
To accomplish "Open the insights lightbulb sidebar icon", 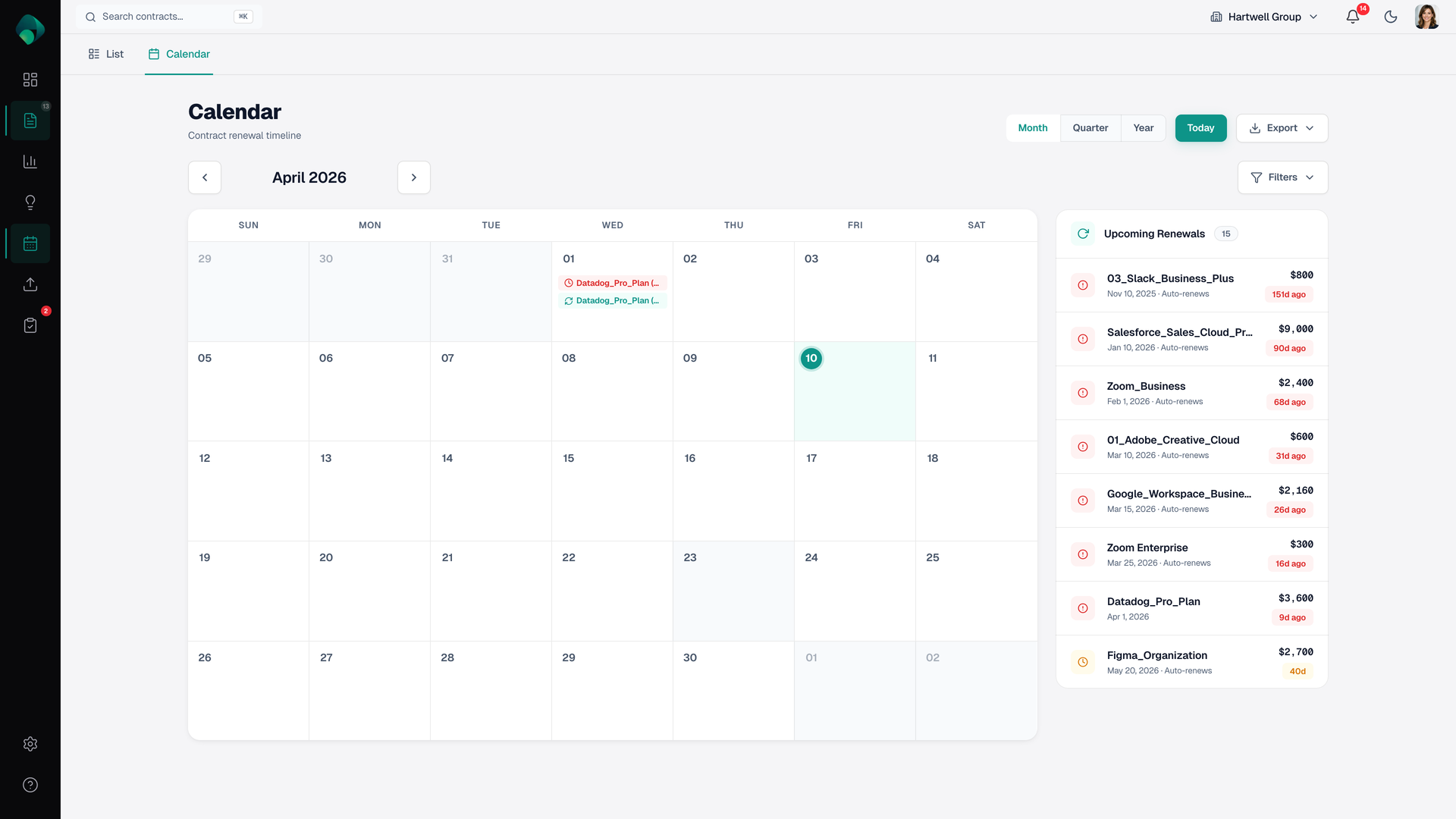I will 30,202.
